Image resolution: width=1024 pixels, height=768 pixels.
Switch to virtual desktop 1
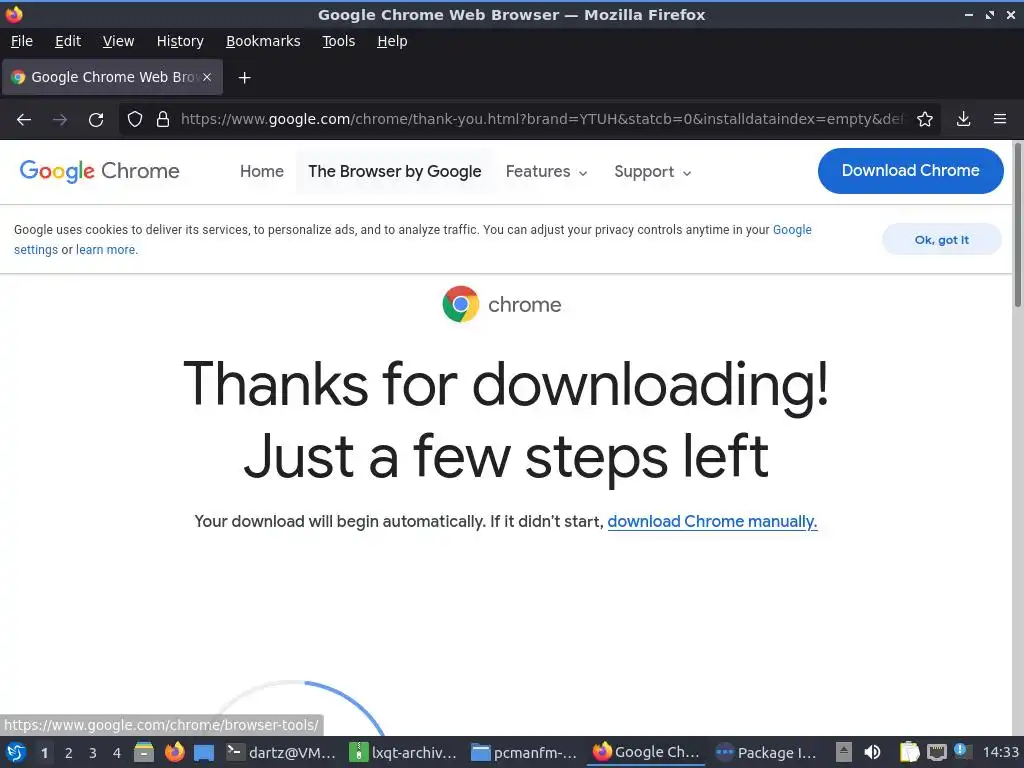tap(44, 752)
